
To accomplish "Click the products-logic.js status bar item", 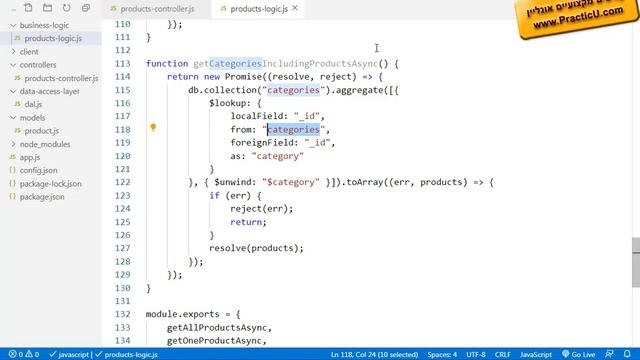I will 127,354.
